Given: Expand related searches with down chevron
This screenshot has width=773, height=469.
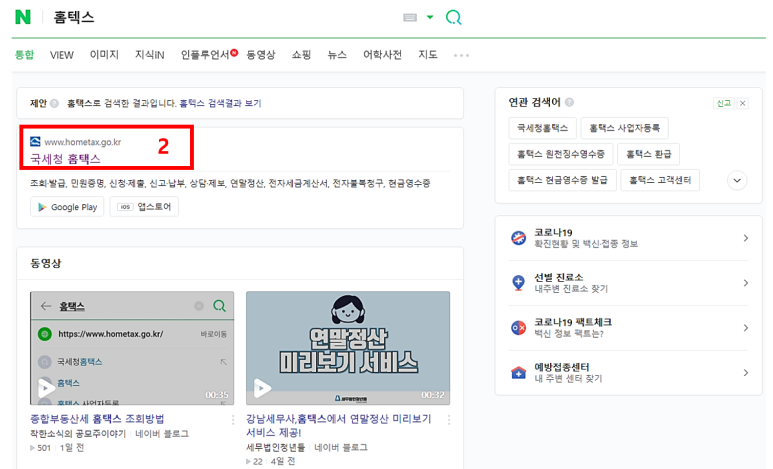Looking at the screenshot, I should coord(737,180).
